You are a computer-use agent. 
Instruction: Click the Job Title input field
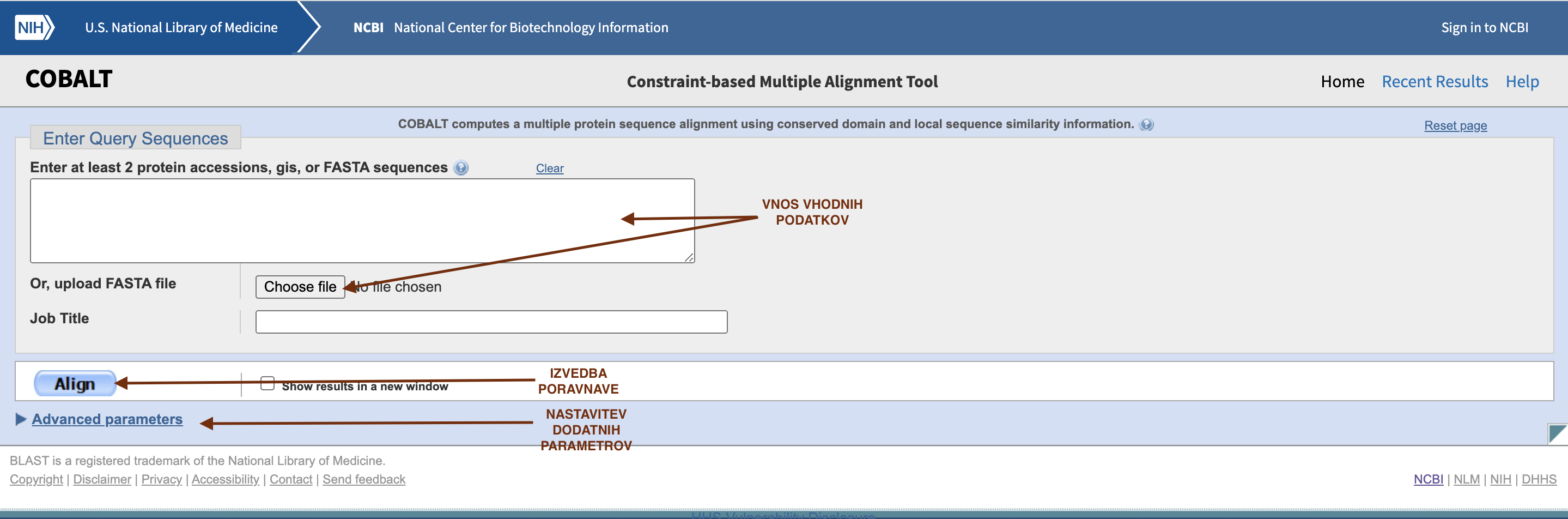pyautogui.click(x=491, y=322)
